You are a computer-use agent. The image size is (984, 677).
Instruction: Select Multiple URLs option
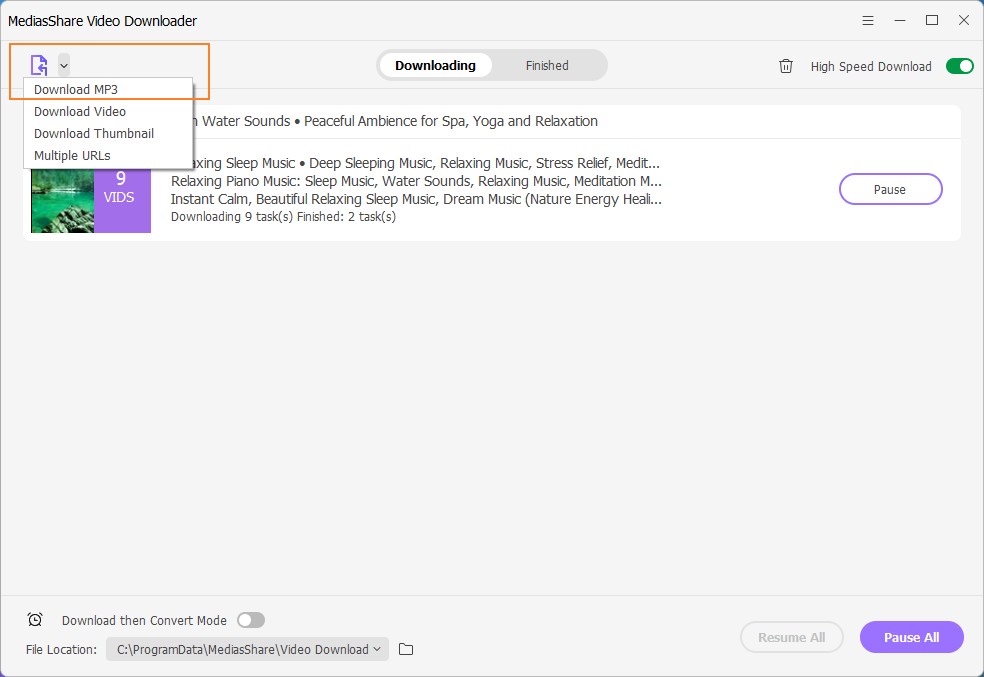click(x=72, y=156)
